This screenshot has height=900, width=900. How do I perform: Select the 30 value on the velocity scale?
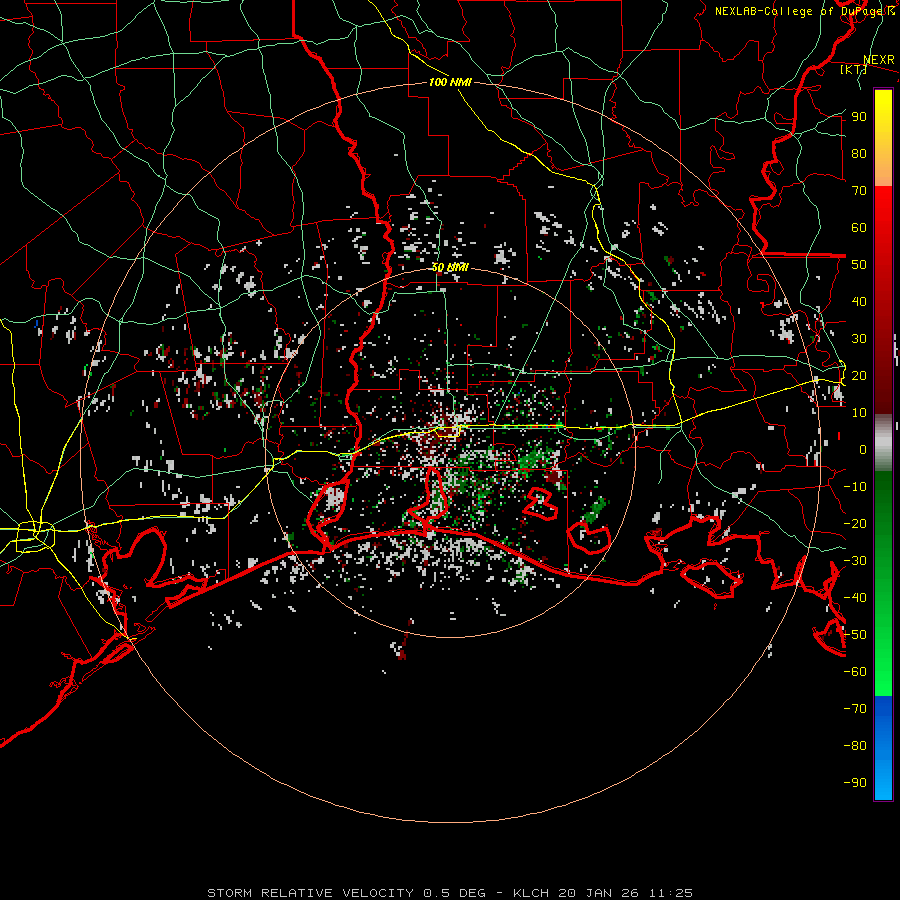click(x=859, y=339)
